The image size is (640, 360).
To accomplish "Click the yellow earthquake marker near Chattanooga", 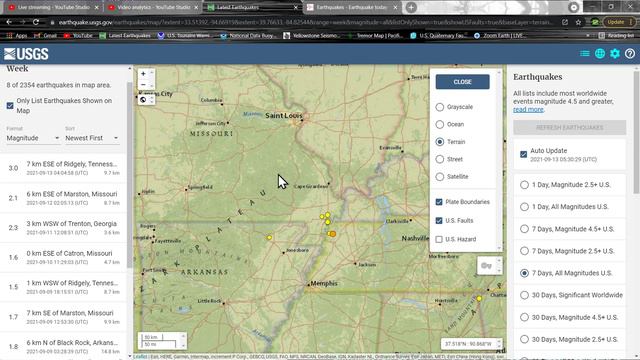I will tap(479, 299).
